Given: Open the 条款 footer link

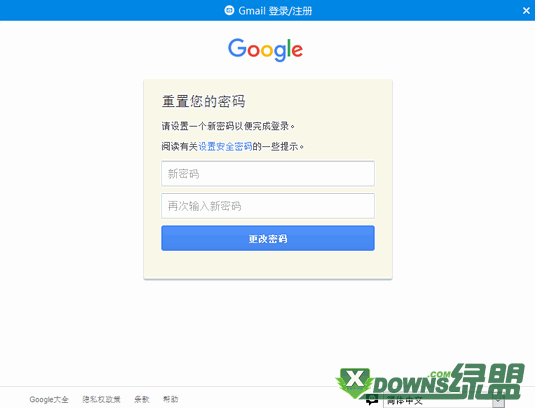Looking at the screenshot, I should [142, 399].
